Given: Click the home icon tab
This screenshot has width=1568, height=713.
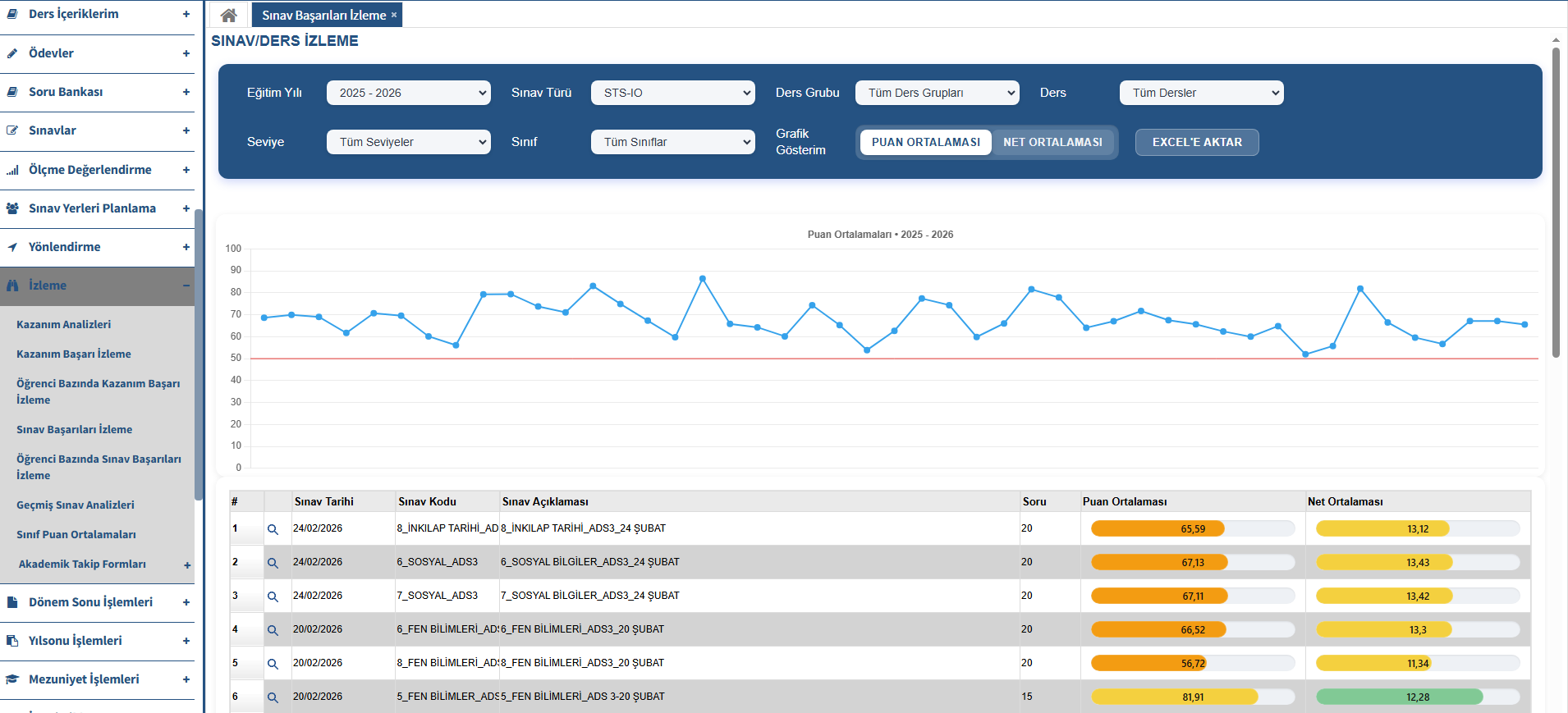Looking at the screenshot, I should (x=229, y=15).
